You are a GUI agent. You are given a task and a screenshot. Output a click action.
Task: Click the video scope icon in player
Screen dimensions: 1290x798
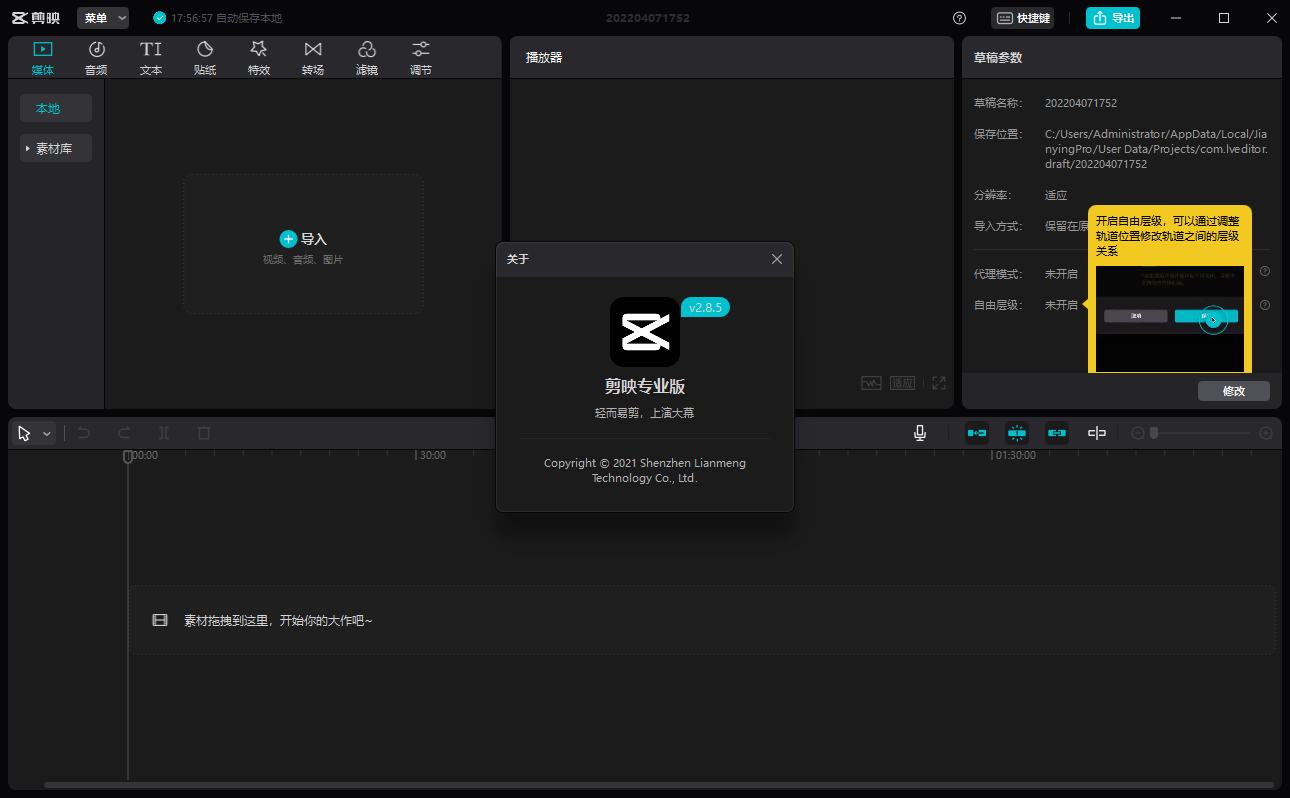(x=871, y=383)
